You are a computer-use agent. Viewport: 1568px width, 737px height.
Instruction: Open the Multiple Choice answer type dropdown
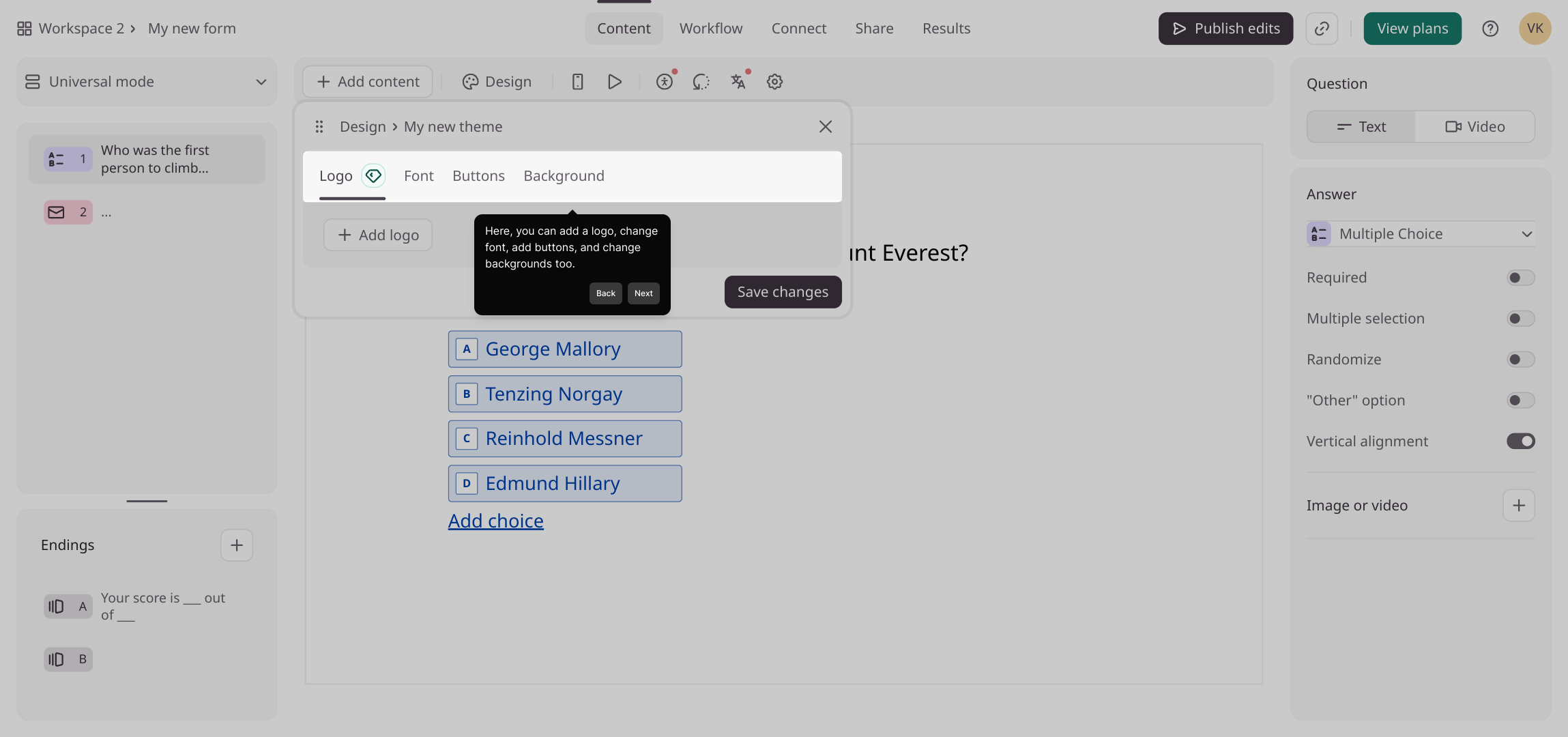pos(1421,234)
